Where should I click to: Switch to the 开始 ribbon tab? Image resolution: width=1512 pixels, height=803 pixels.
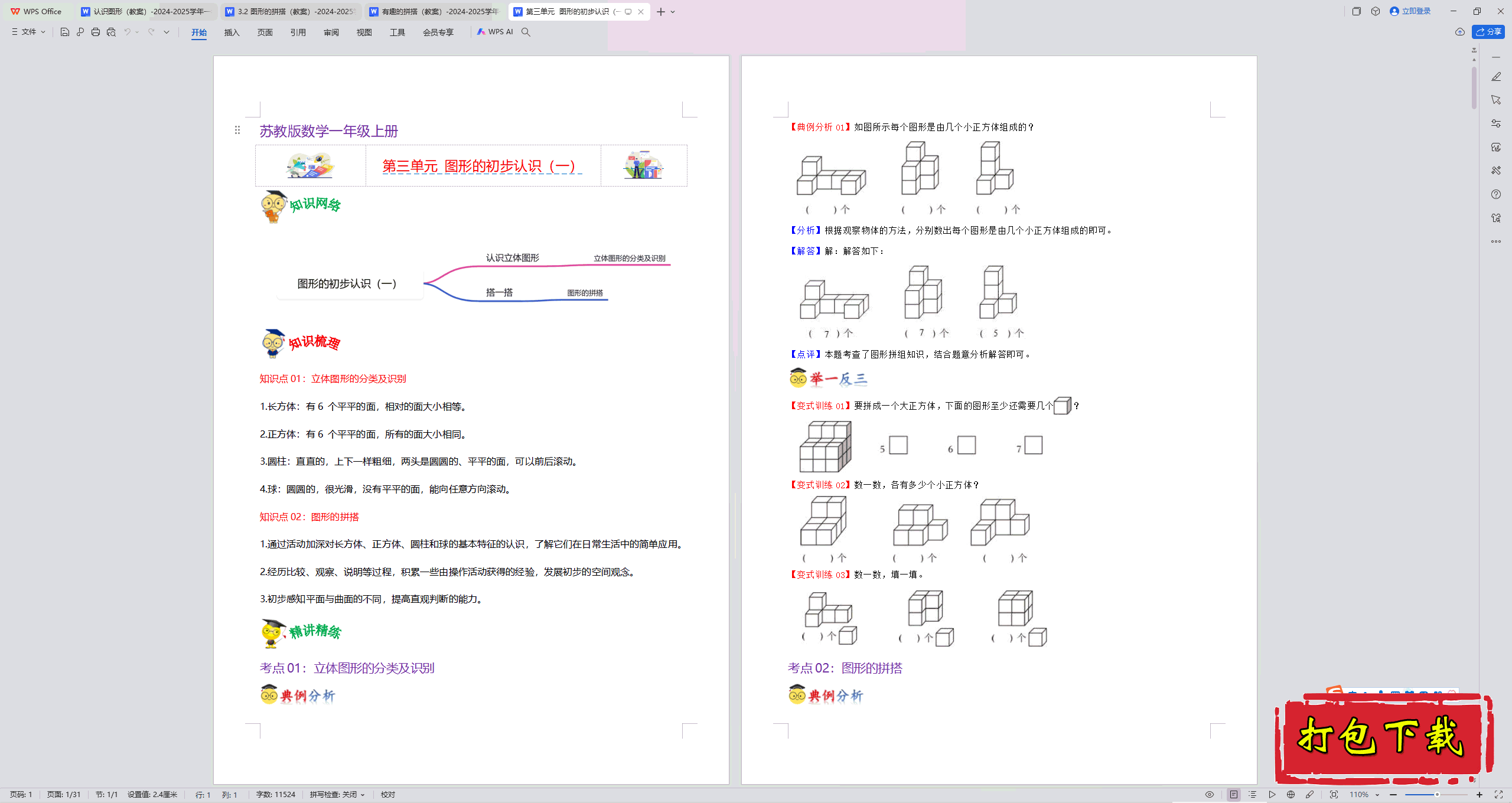(199, 32)
